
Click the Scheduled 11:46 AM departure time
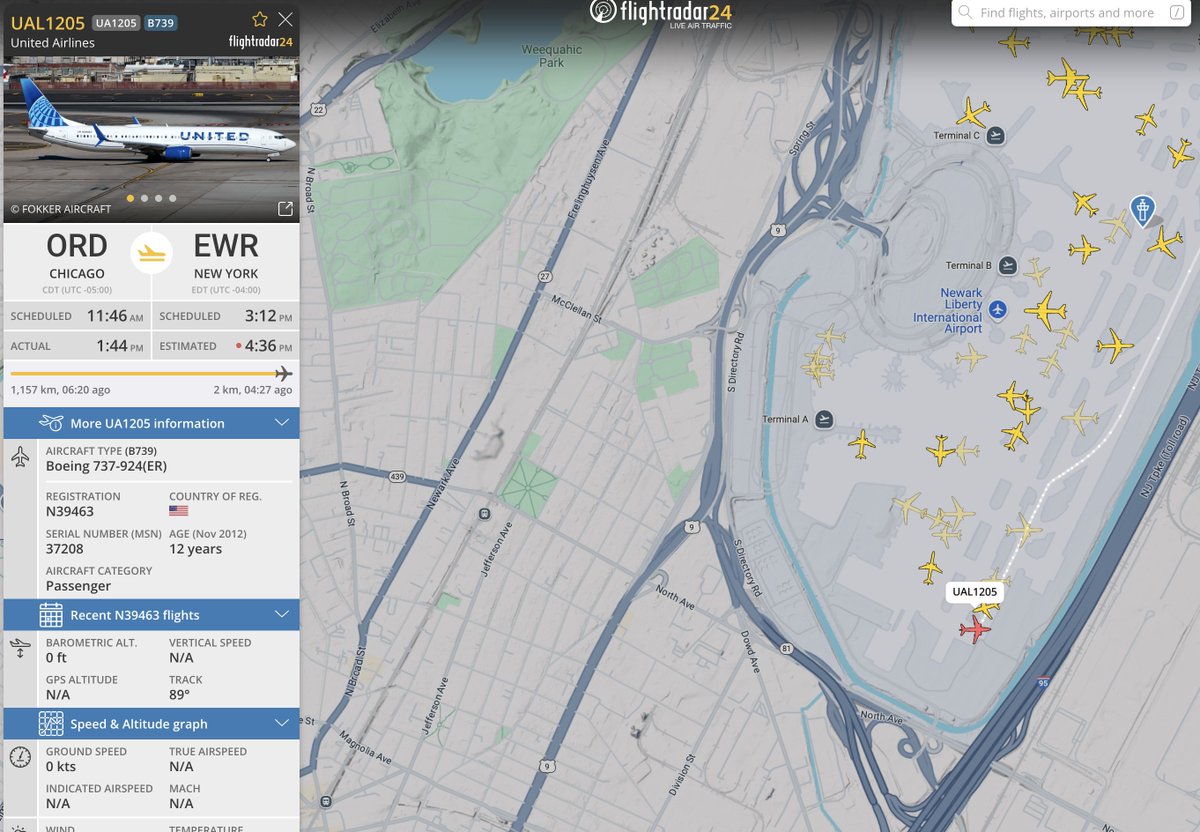coord(116,316)
